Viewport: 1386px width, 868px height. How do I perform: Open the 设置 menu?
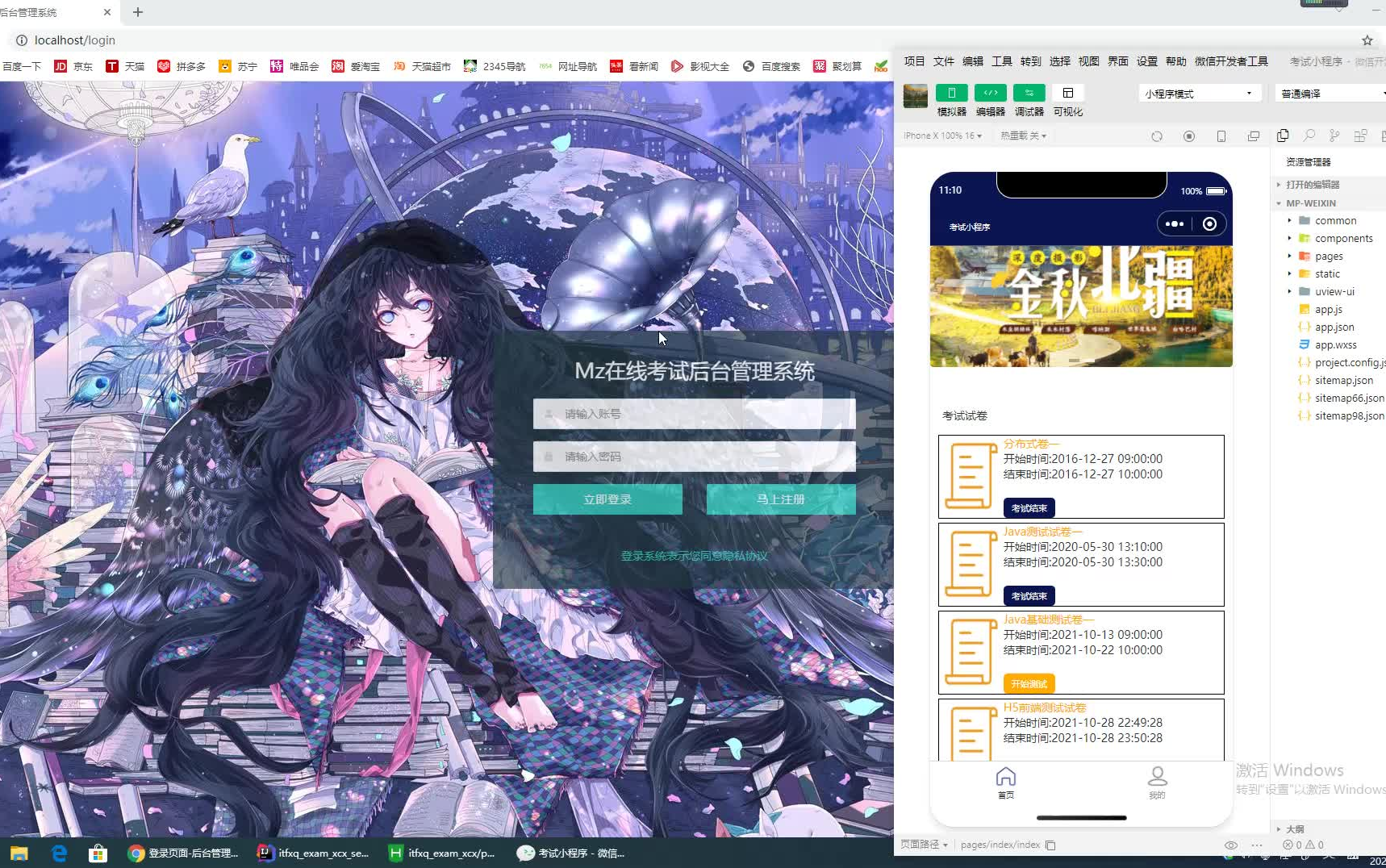[x=1146, y=61]
